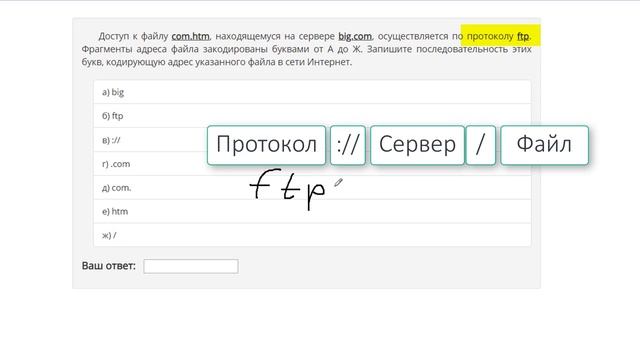Select option а) big

312,92
